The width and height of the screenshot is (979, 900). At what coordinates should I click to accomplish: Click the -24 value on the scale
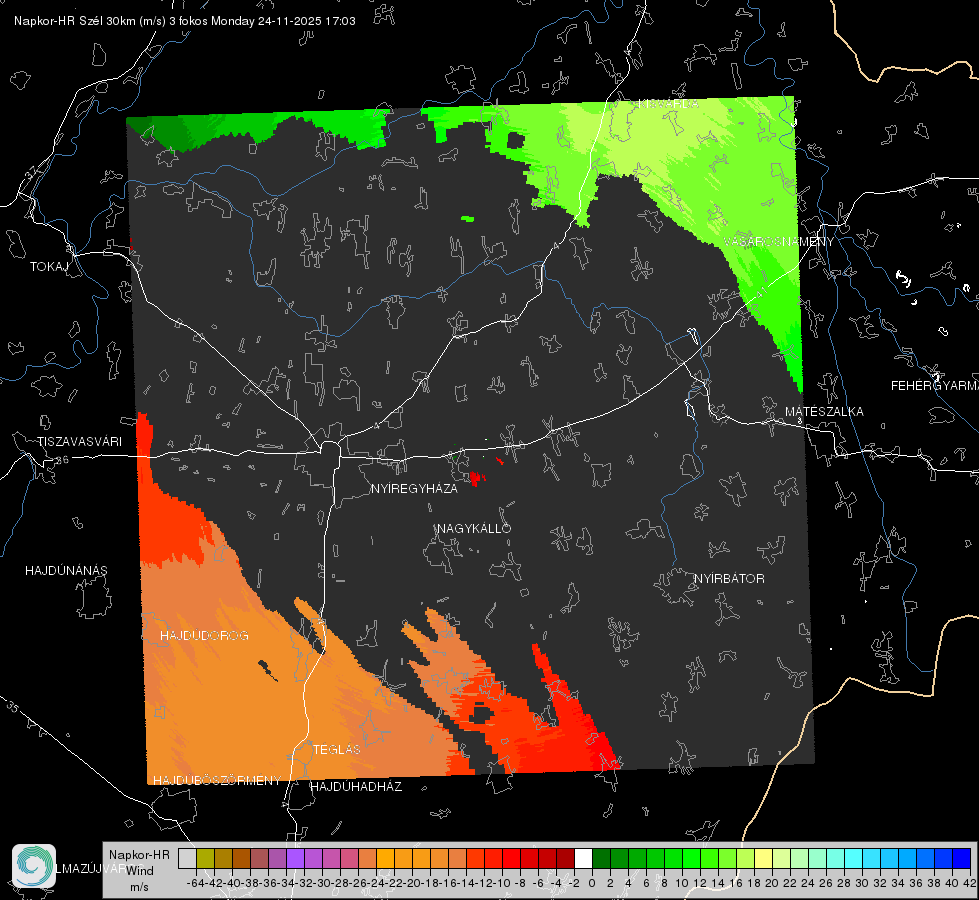376,883
